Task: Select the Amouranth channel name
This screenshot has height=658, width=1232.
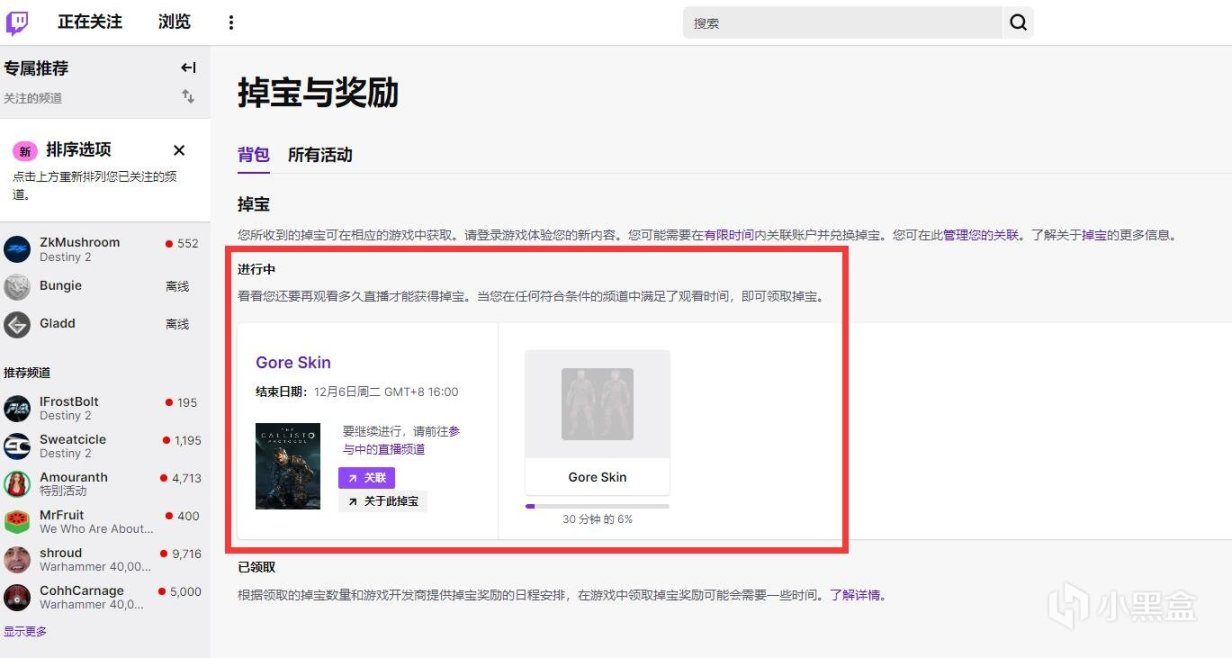Action: 74,477
